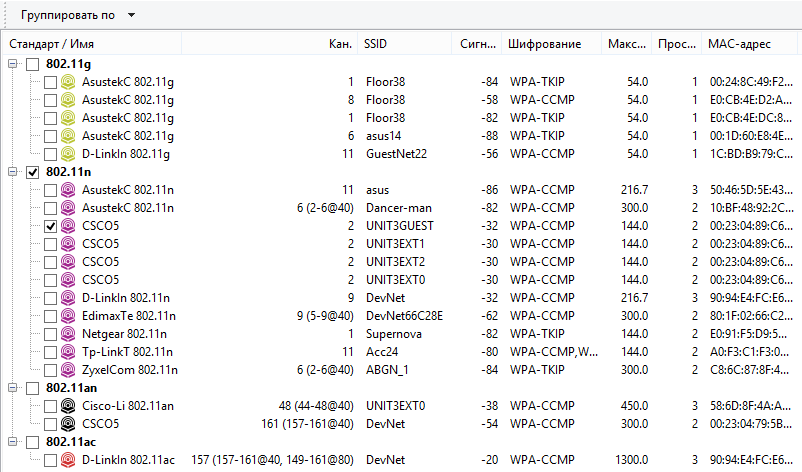Click the purple icon of the ABGN_1 network

[68, 370]
